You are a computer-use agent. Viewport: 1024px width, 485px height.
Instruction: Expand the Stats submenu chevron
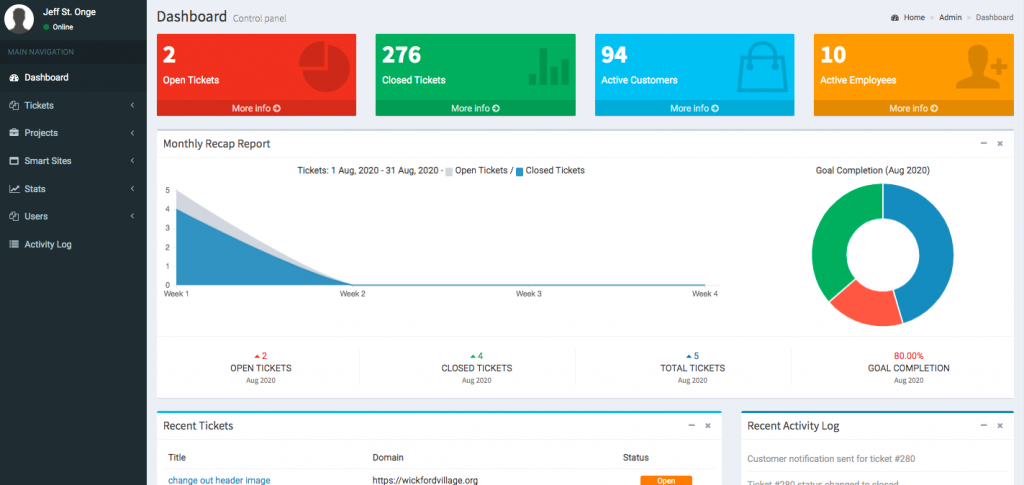pos(132,189)
